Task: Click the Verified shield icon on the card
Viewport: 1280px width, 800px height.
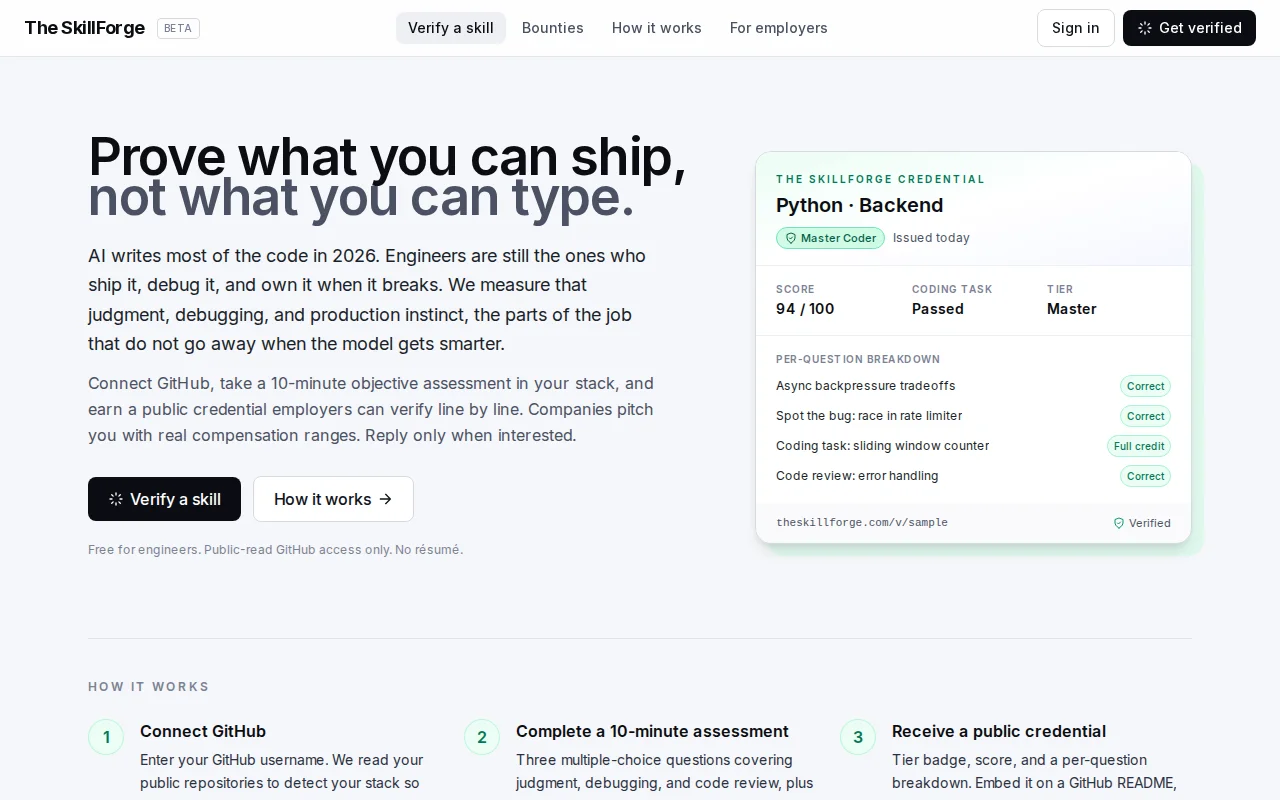Action: click(1119, 523)
